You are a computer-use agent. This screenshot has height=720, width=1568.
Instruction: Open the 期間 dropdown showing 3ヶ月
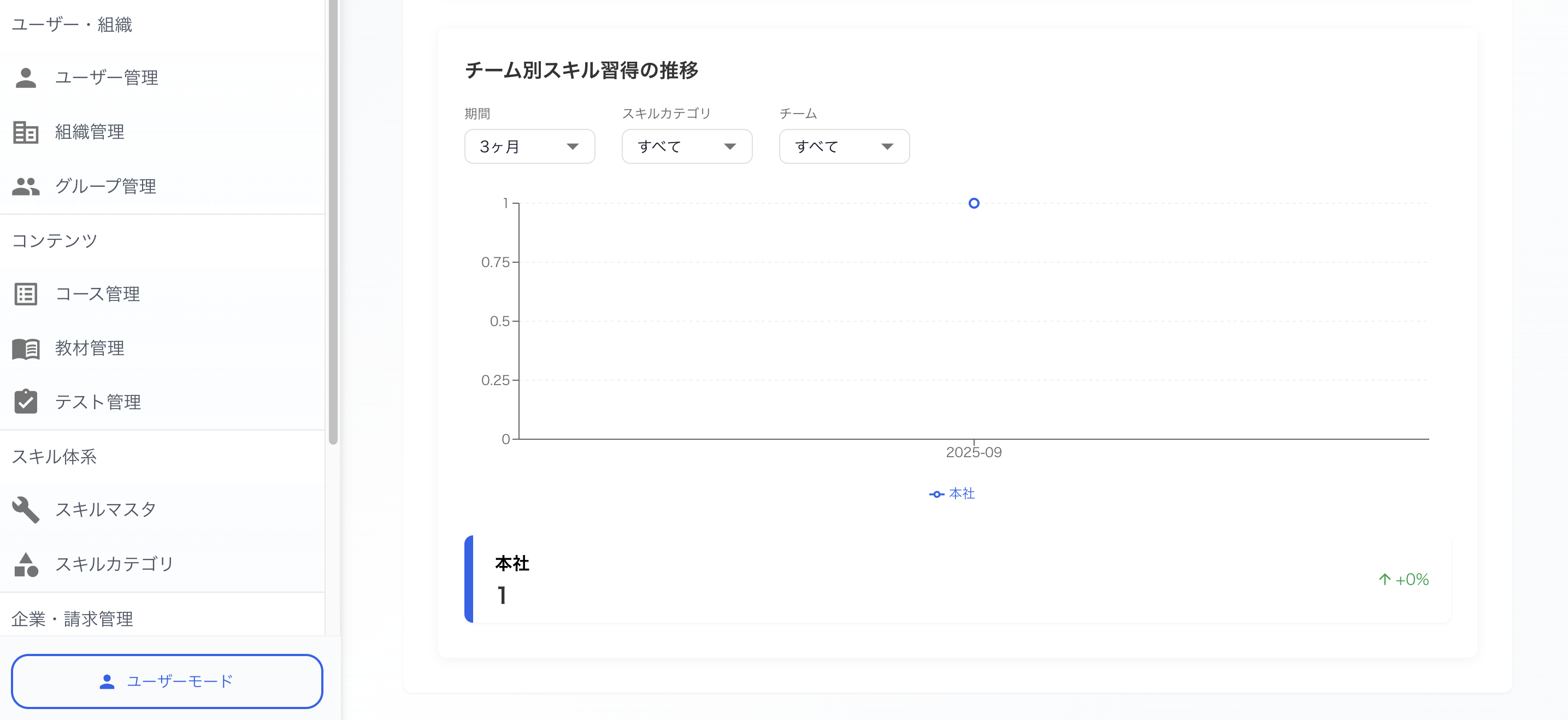coord(529,146)
